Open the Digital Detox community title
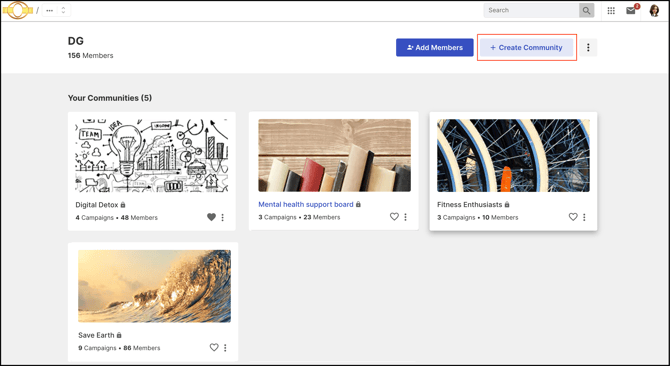The image size is (670, 366). [97, 205]
